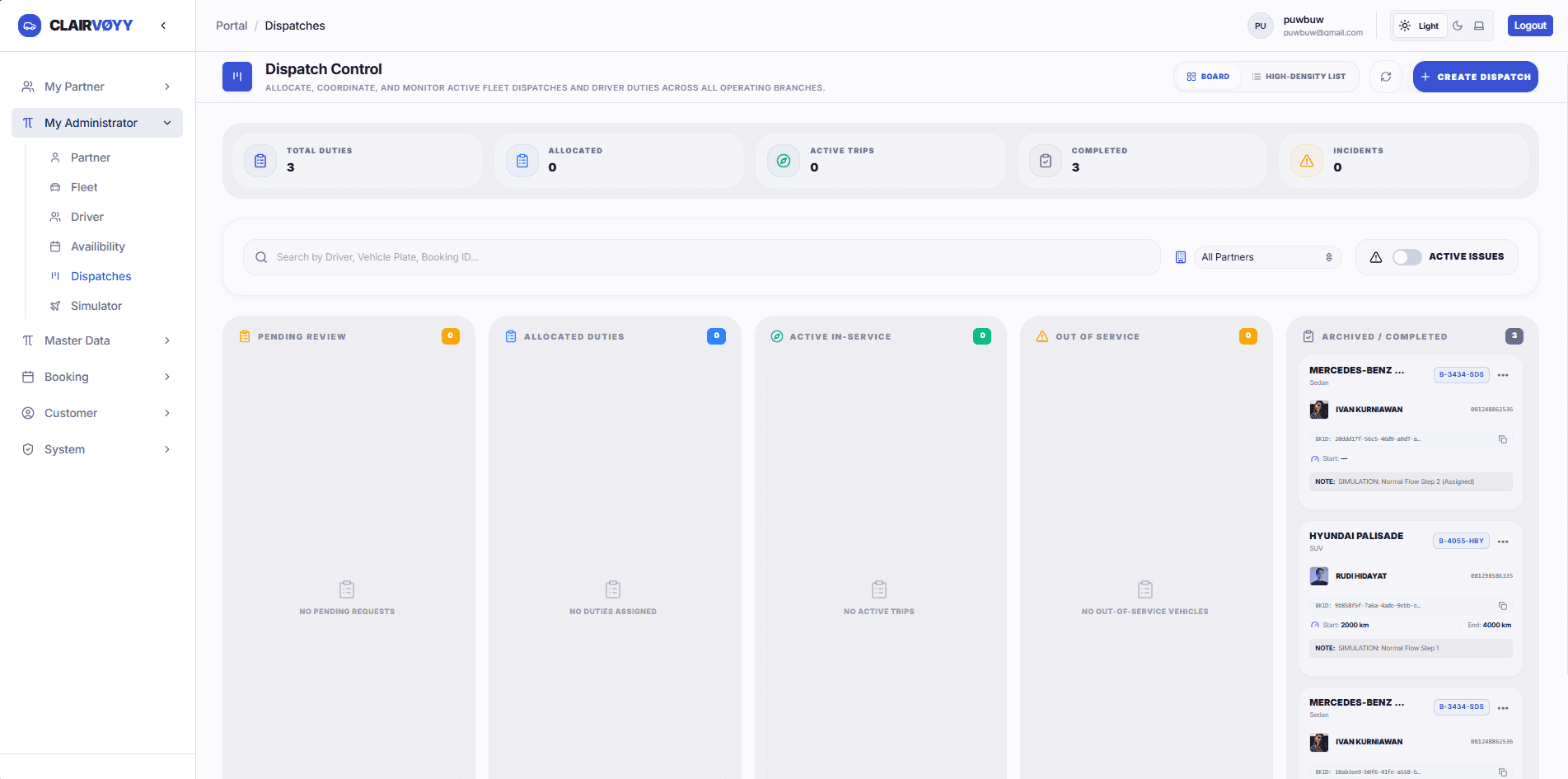Click the partner building filter icon
Screen dimensions: 1568x779
coord(1181,257)
